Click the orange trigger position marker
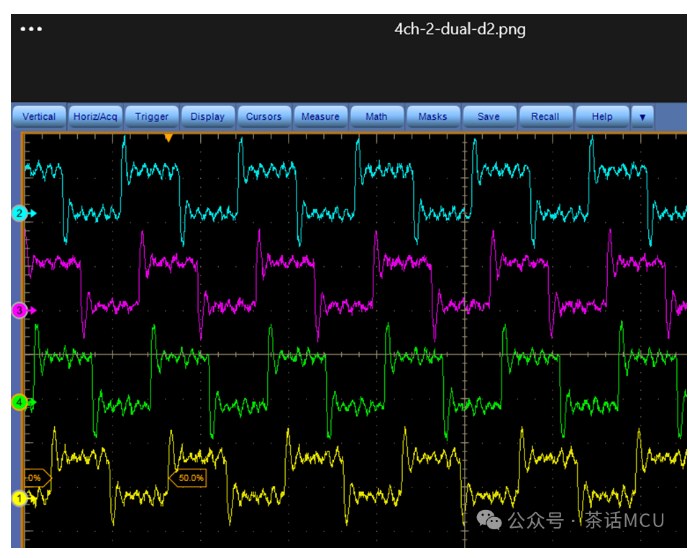698x558 pixels. 168,138
